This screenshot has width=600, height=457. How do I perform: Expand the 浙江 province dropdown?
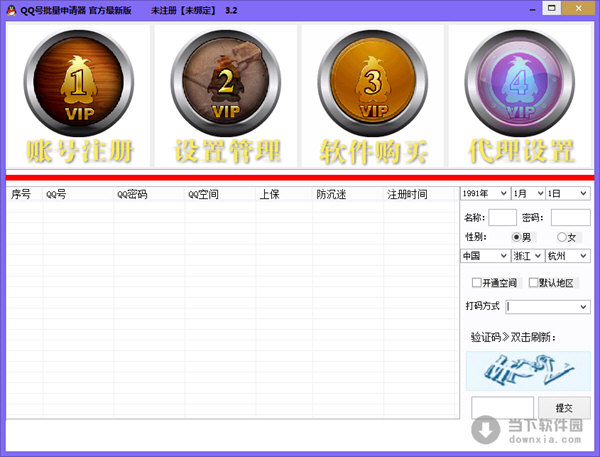coord(528,256)
